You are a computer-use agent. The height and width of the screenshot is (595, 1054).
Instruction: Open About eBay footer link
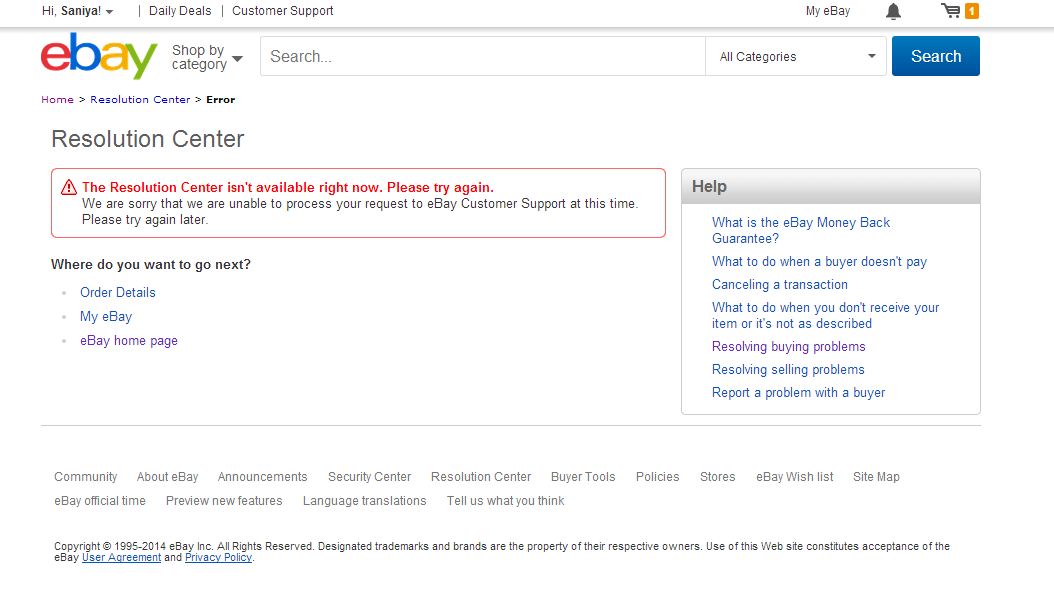pyautogui.click(x=167, y=477)
